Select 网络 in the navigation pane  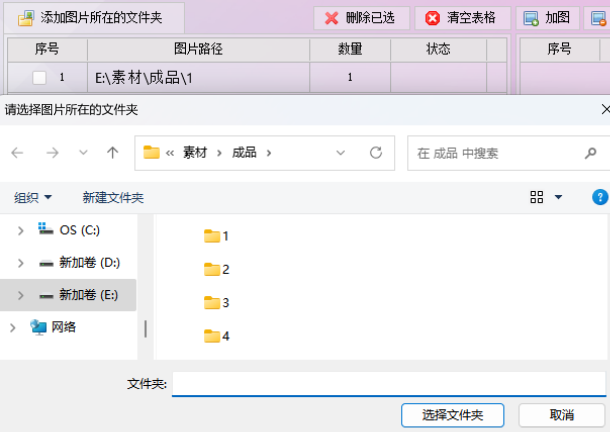coord(53,327)
